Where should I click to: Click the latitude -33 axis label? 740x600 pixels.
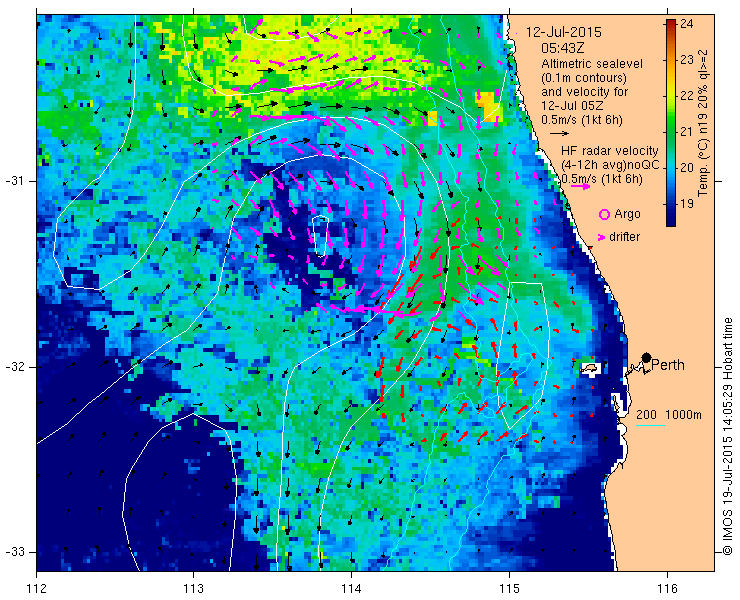click(15, 552)
